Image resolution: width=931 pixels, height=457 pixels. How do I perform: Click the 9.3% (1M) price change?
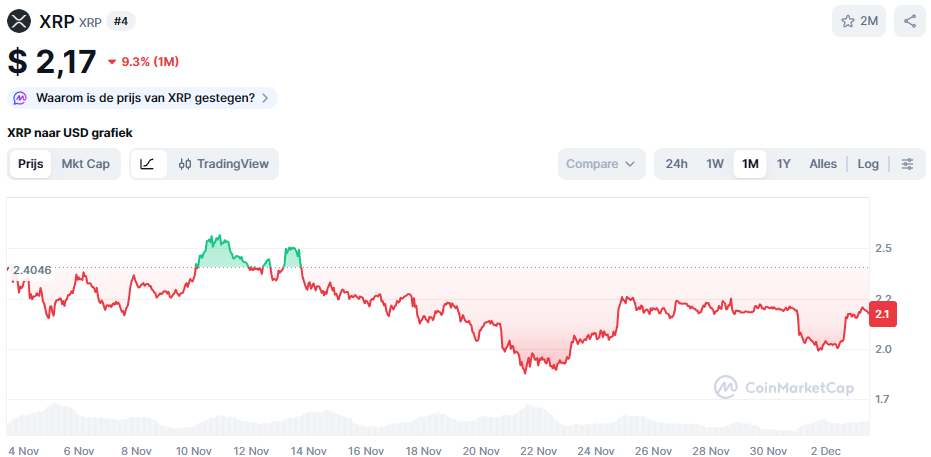(x=143, y=62)
